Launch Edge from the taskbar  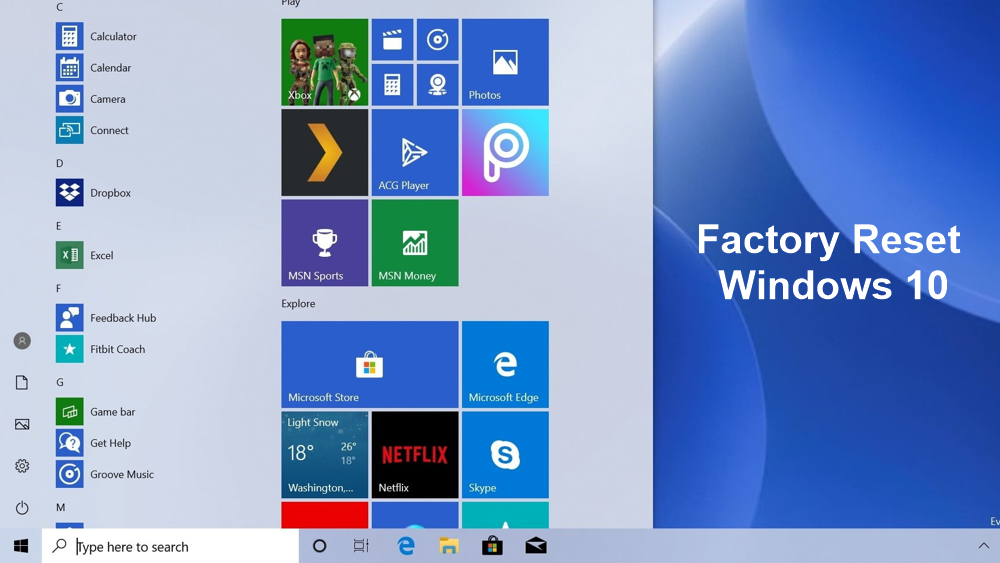click(x=406, y=546)
